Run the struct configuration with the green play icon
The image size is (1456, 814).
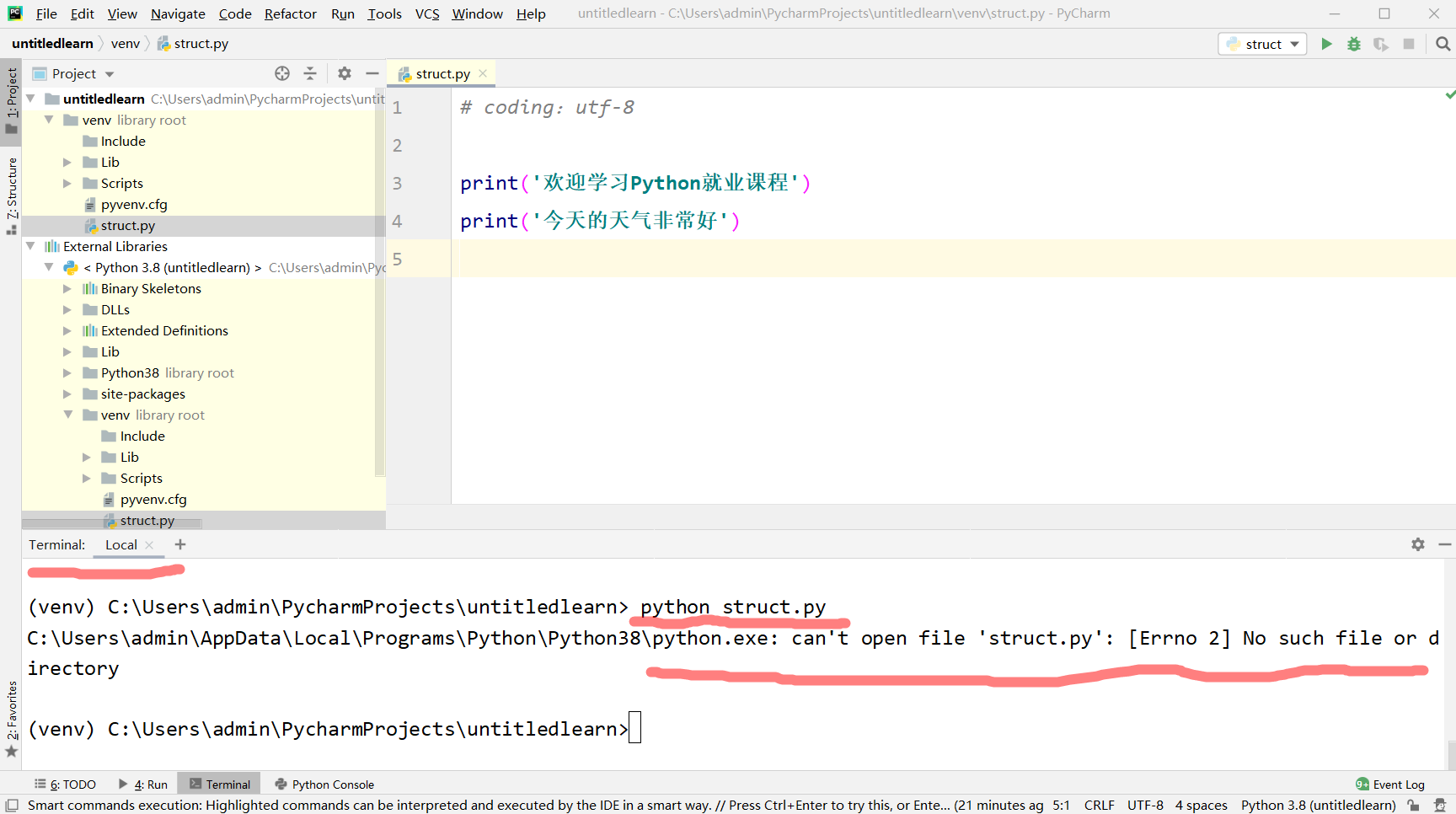pyautogui.click(x=1326, y=44)
